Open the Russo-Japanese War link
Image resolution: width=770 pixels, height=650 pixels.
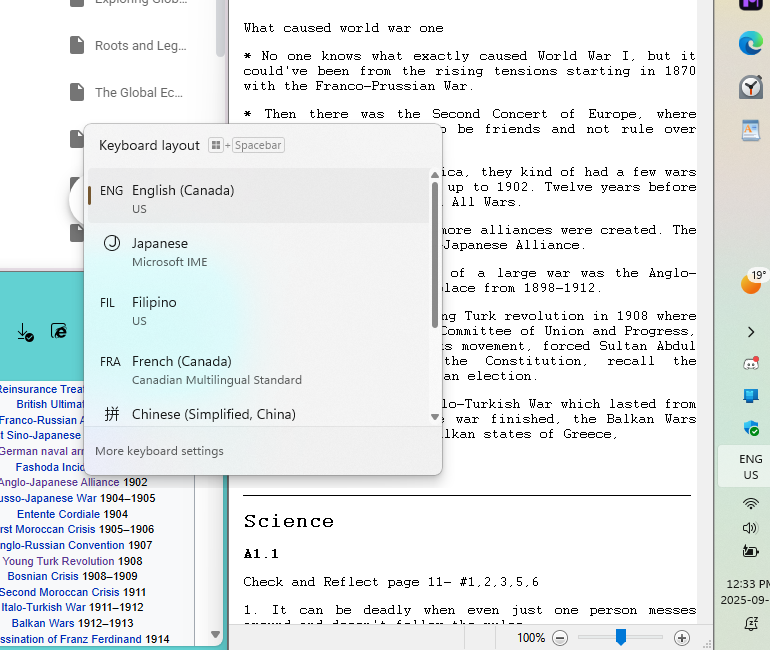click(x=48, y=498)
